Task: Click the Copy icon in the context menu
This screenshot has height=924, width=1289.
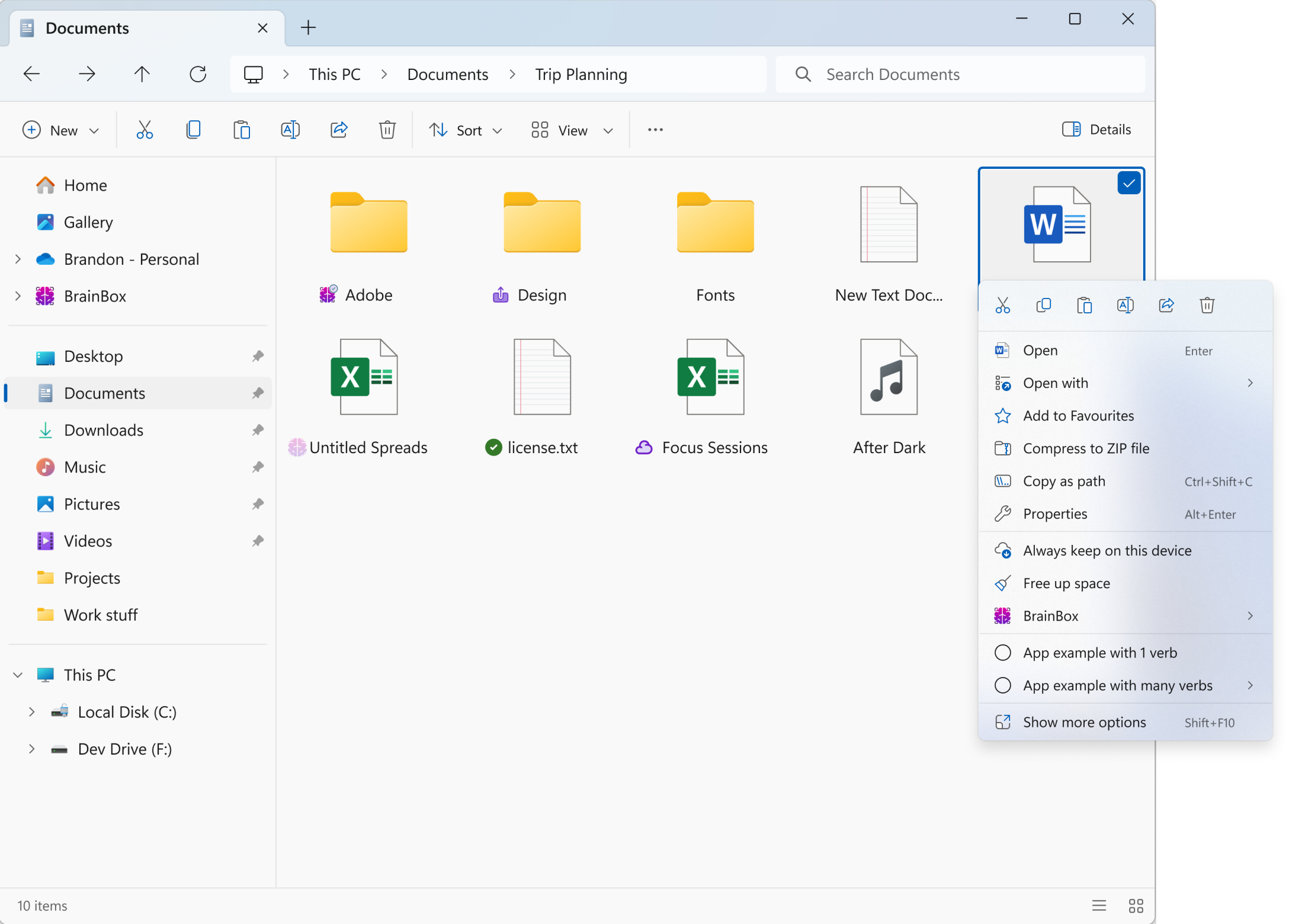Action: [x=1044, y=305]
